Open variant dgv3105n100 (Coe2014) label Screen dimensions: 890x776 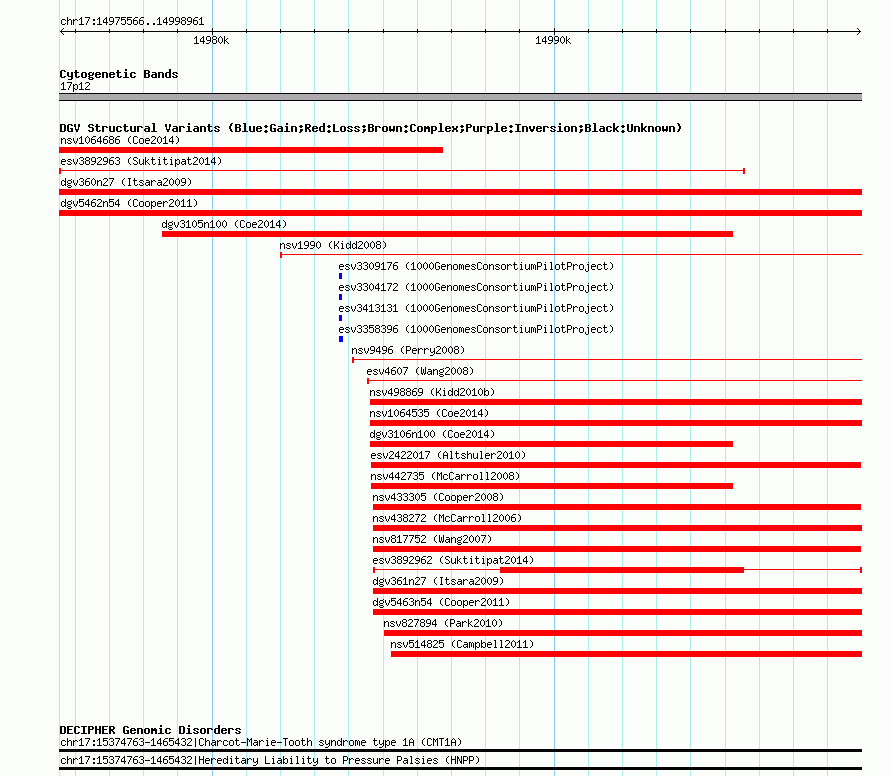224,224
